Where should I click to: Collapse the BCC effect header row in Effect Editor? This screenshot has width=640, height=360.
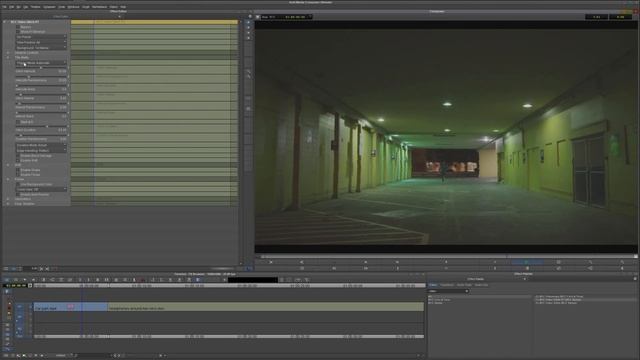point(5,22)
